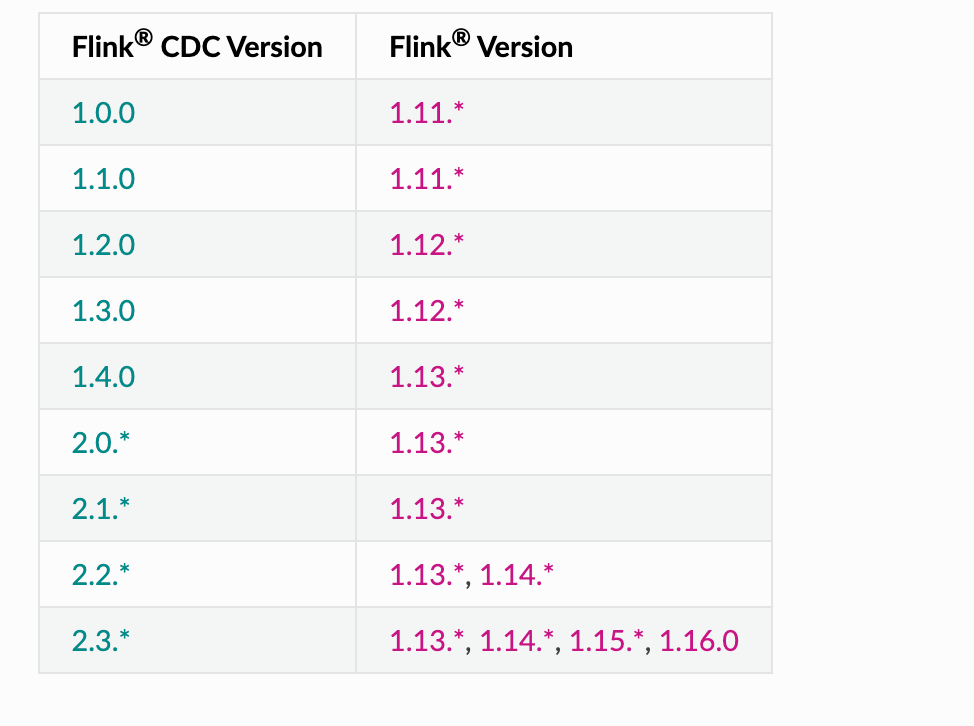Open the 1.4.0 CDC version link
The image size is (974, 726).
tap(103, 376)
